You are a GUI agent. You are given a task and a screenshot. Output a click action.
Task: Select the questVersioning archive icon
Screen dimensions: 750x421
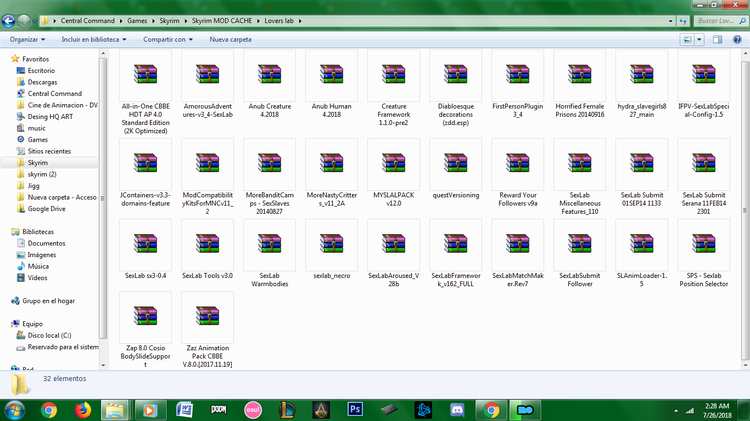pos(455,164)
